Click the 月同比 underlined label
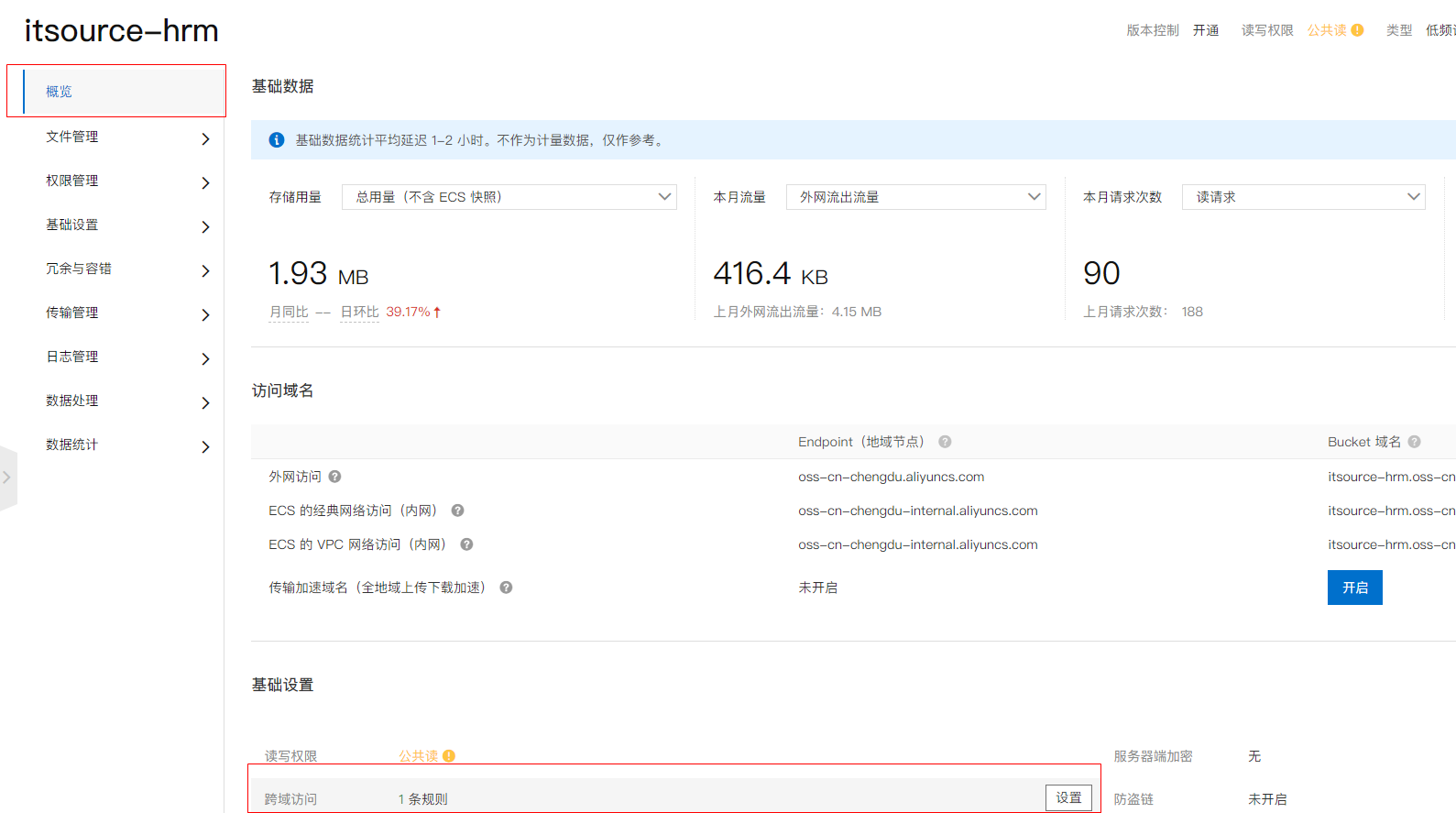This screenshot has width=1456, height=813. pos(289,313)
